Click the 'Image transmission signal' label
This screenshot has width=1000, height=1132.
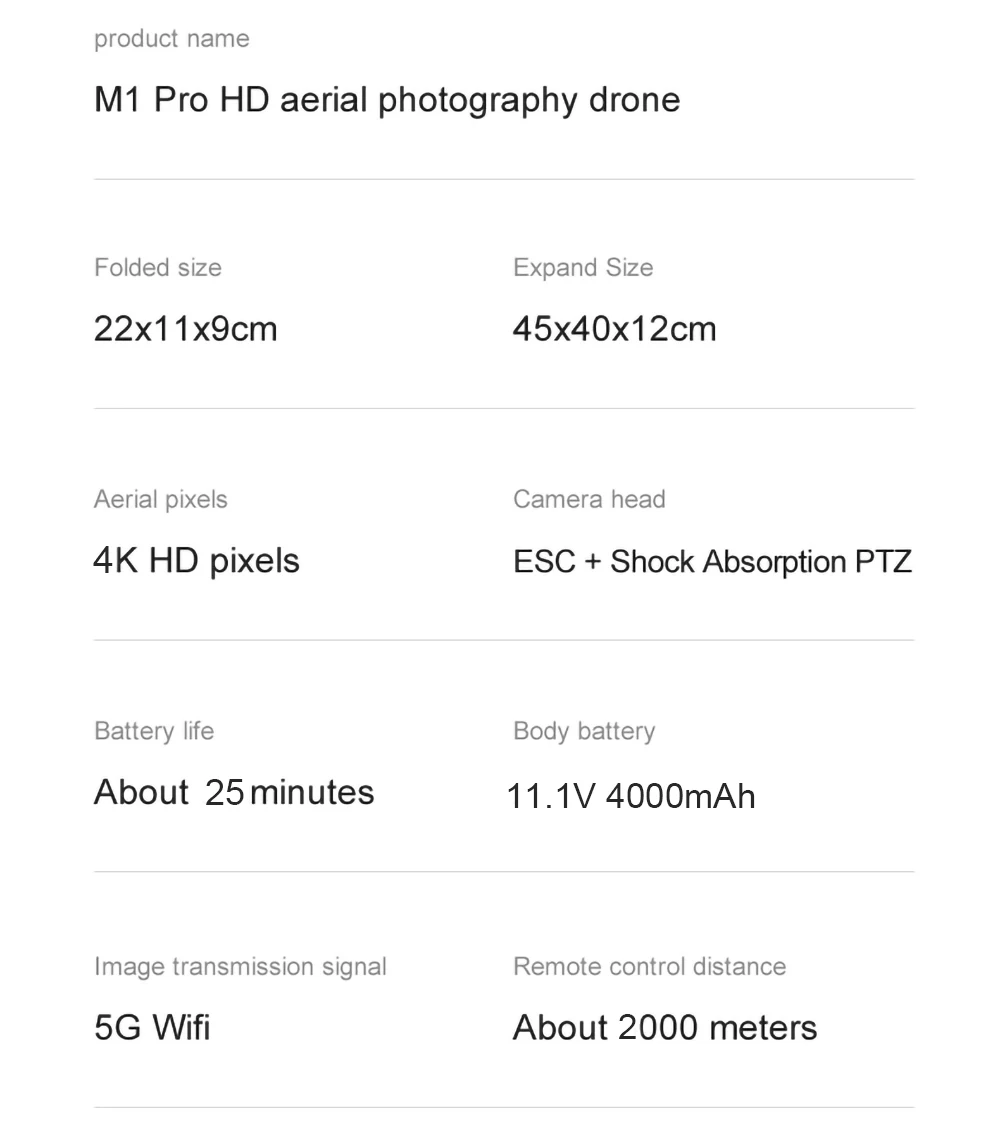(240, 967)
